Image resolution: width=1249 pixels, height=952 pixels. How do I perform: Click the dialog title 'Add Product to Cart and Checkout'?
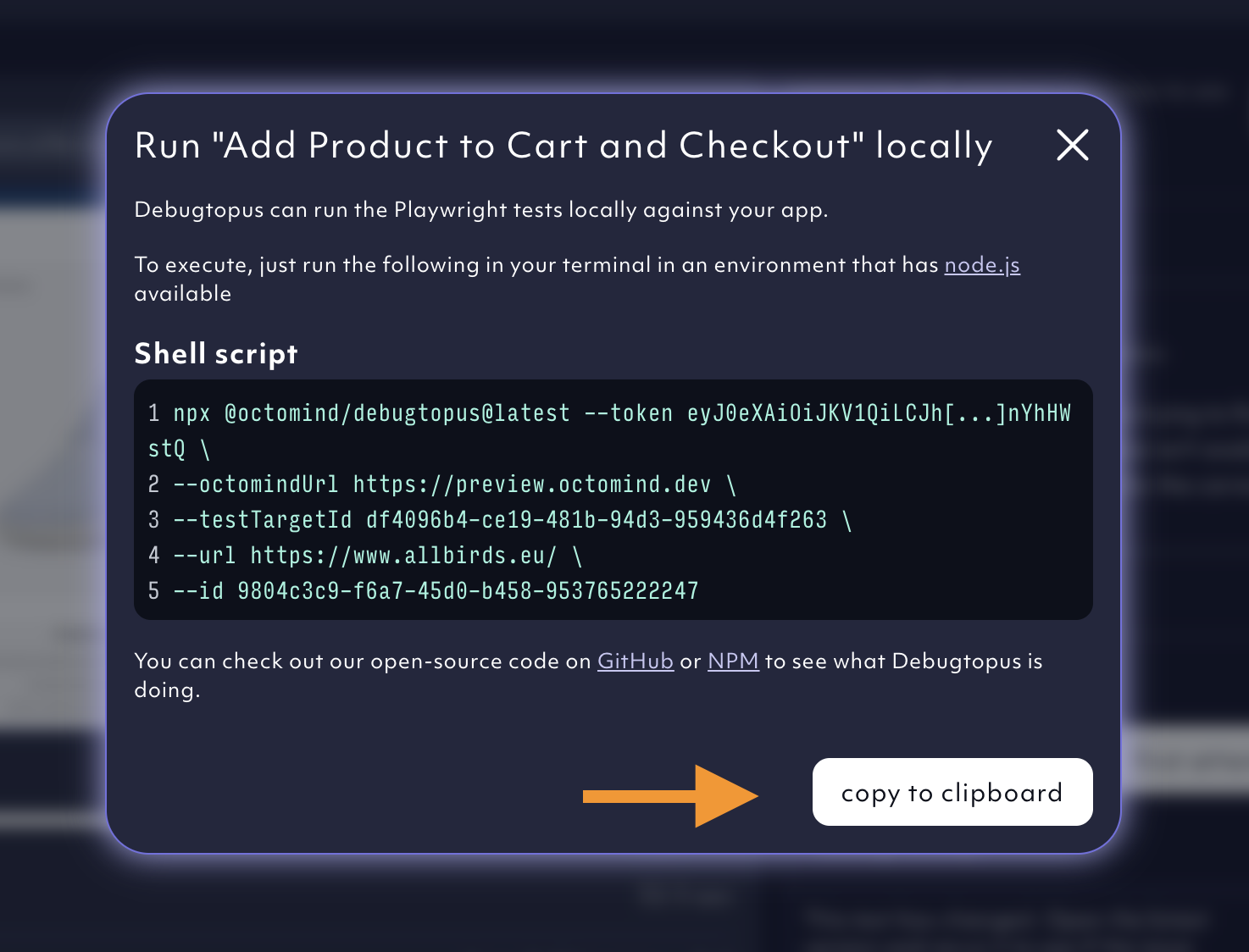click(x=563, y=146)
